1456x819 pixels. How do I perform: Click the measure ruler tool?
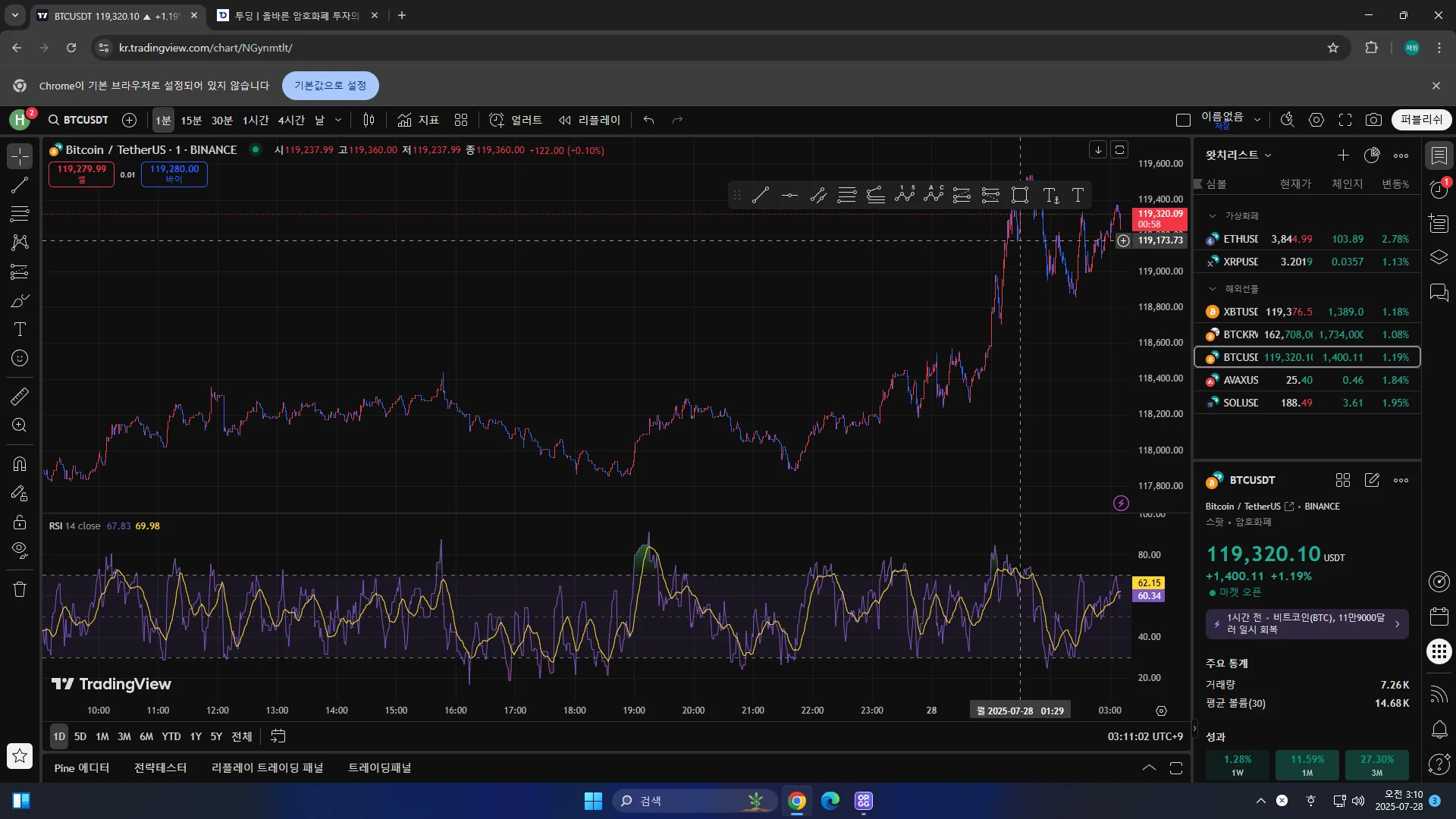point(20,396)
